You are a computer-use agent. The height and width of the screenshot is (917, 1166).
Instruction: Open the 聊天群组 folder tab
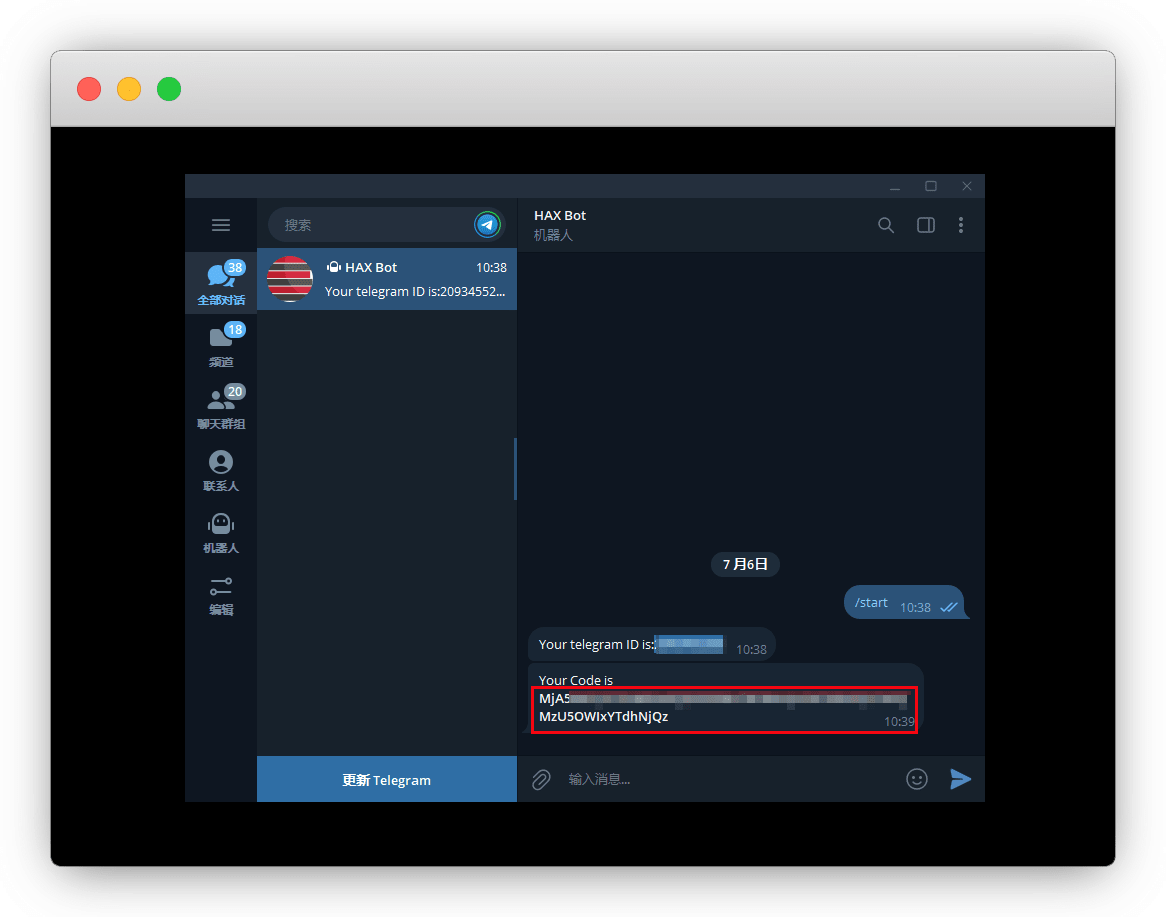point(221,407)
